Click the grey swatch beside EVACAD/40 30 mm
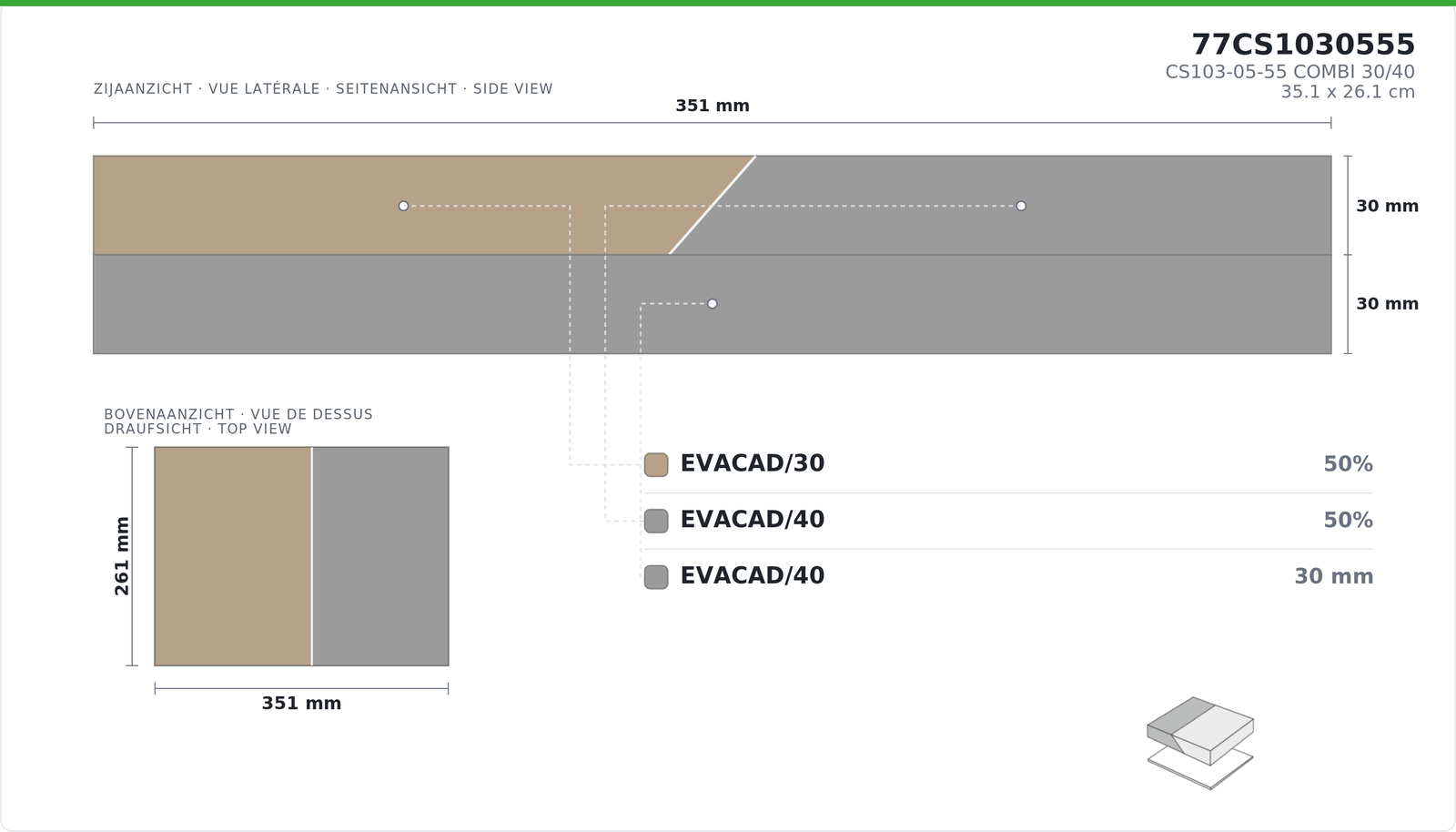 pos(656,577)
